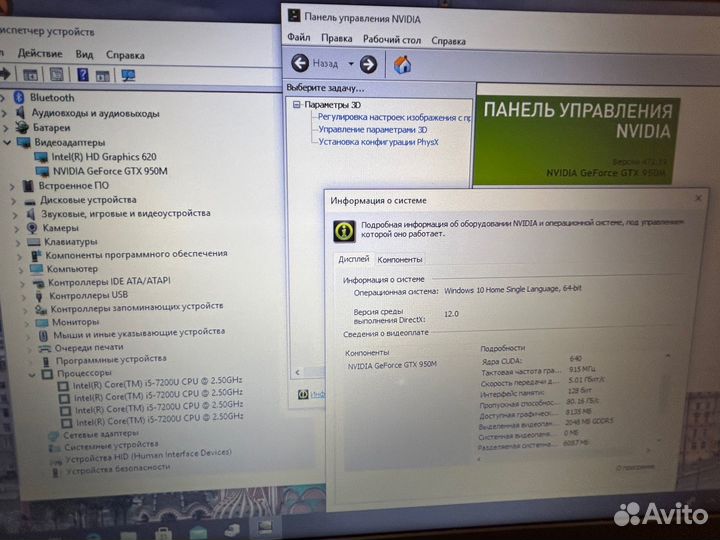Select NVIDIA GeForce GTX 950M in Компоненты list
Screen dimensions: 720x540
click(x=392, y=365)
